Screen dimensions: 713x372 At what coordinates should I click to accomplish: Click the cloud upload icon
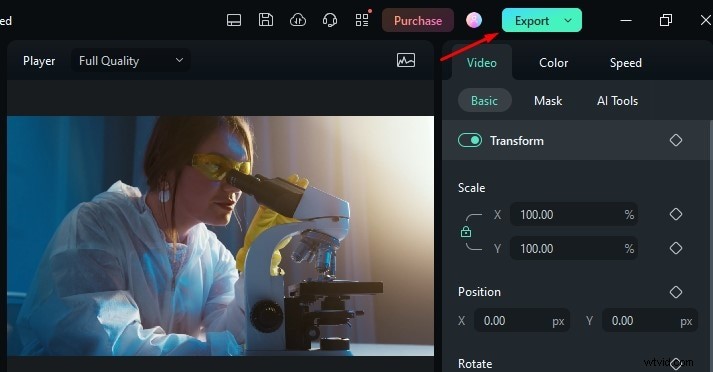coord(298,20)
